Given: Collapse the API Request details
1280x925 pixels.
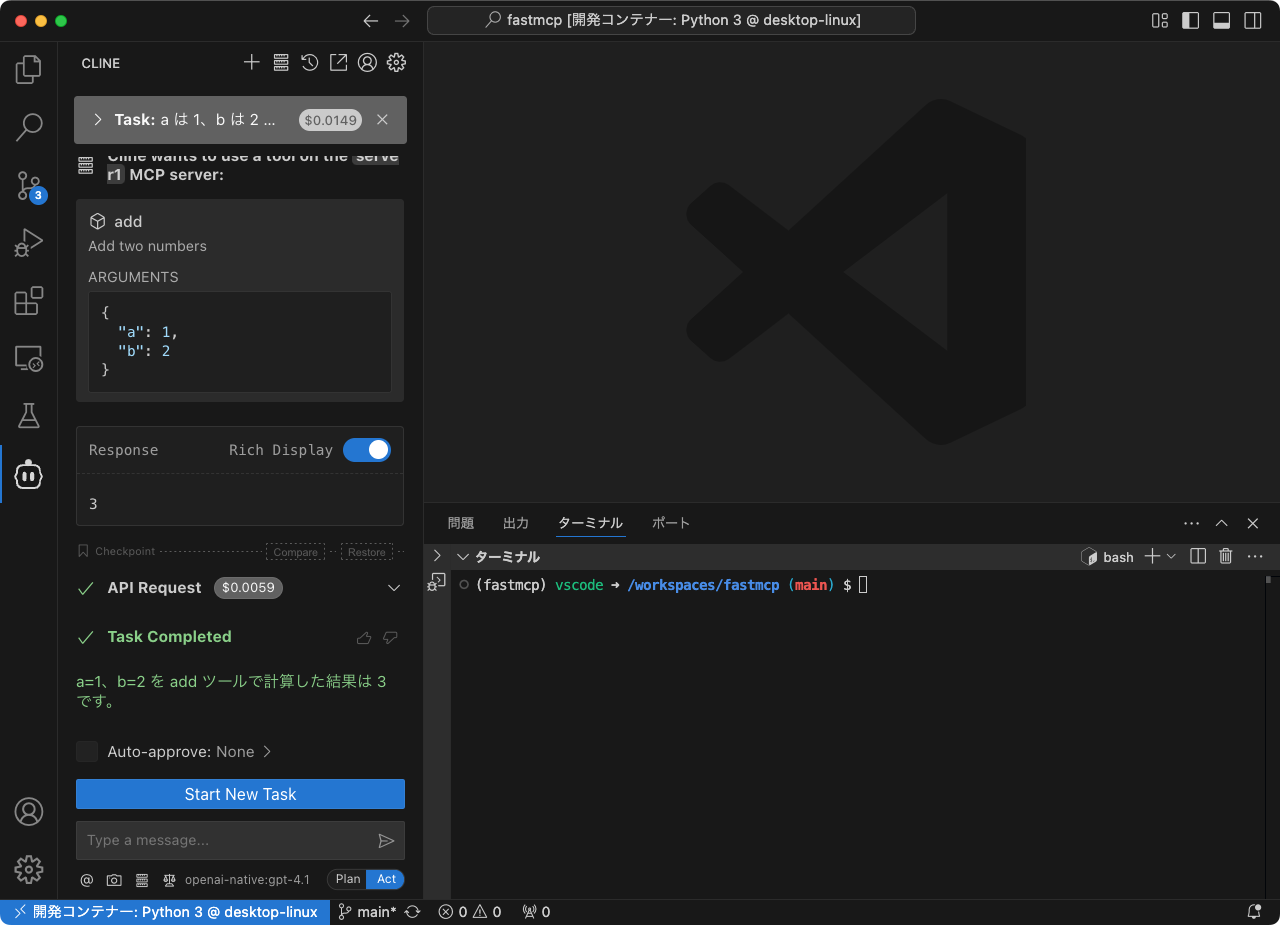Looking at the screenshot, I should tap(393, 588).
